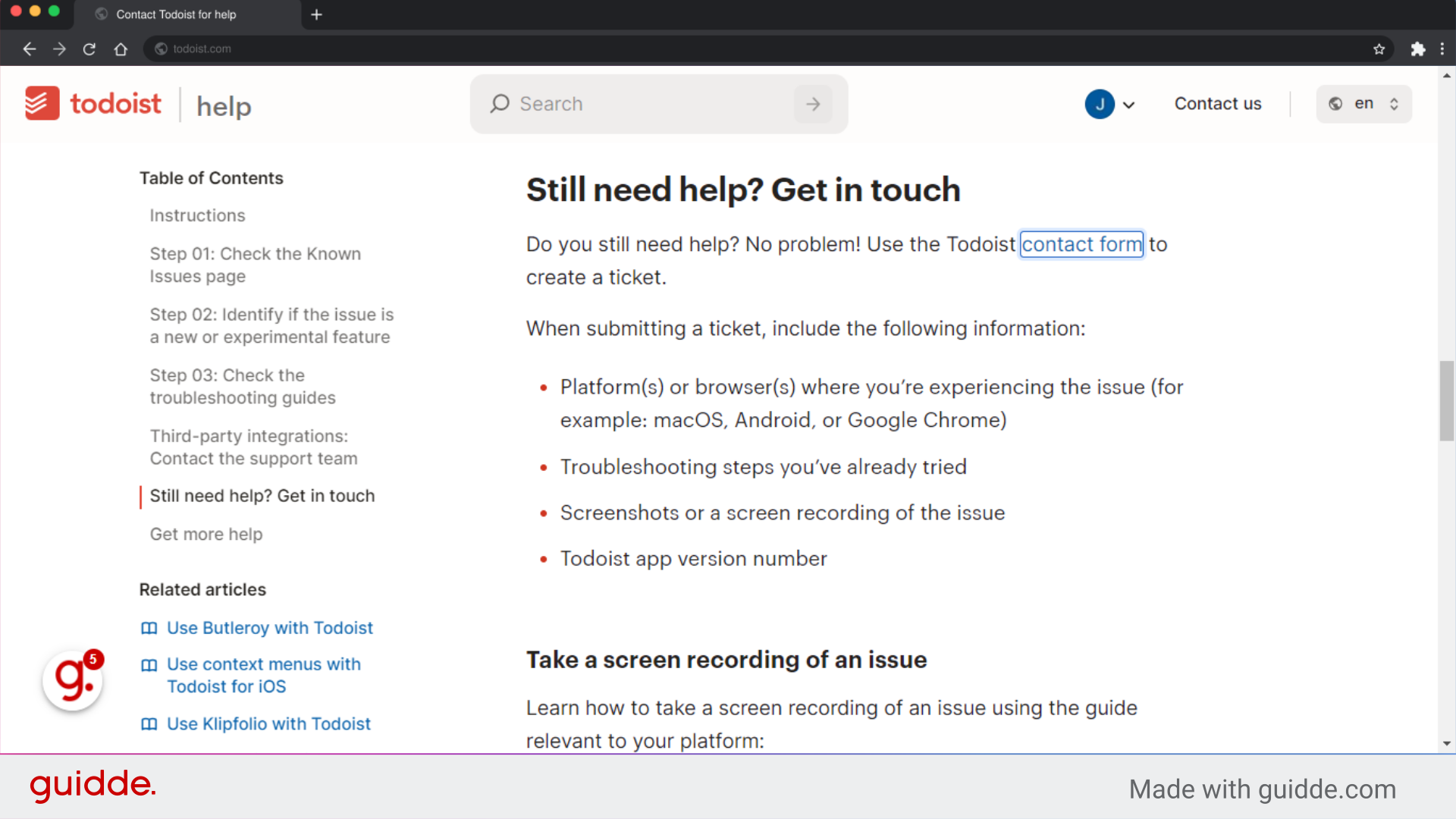Click the browser extensions puzzle icon
This screenshot has height=819, width=1456.
point(1419,49)
